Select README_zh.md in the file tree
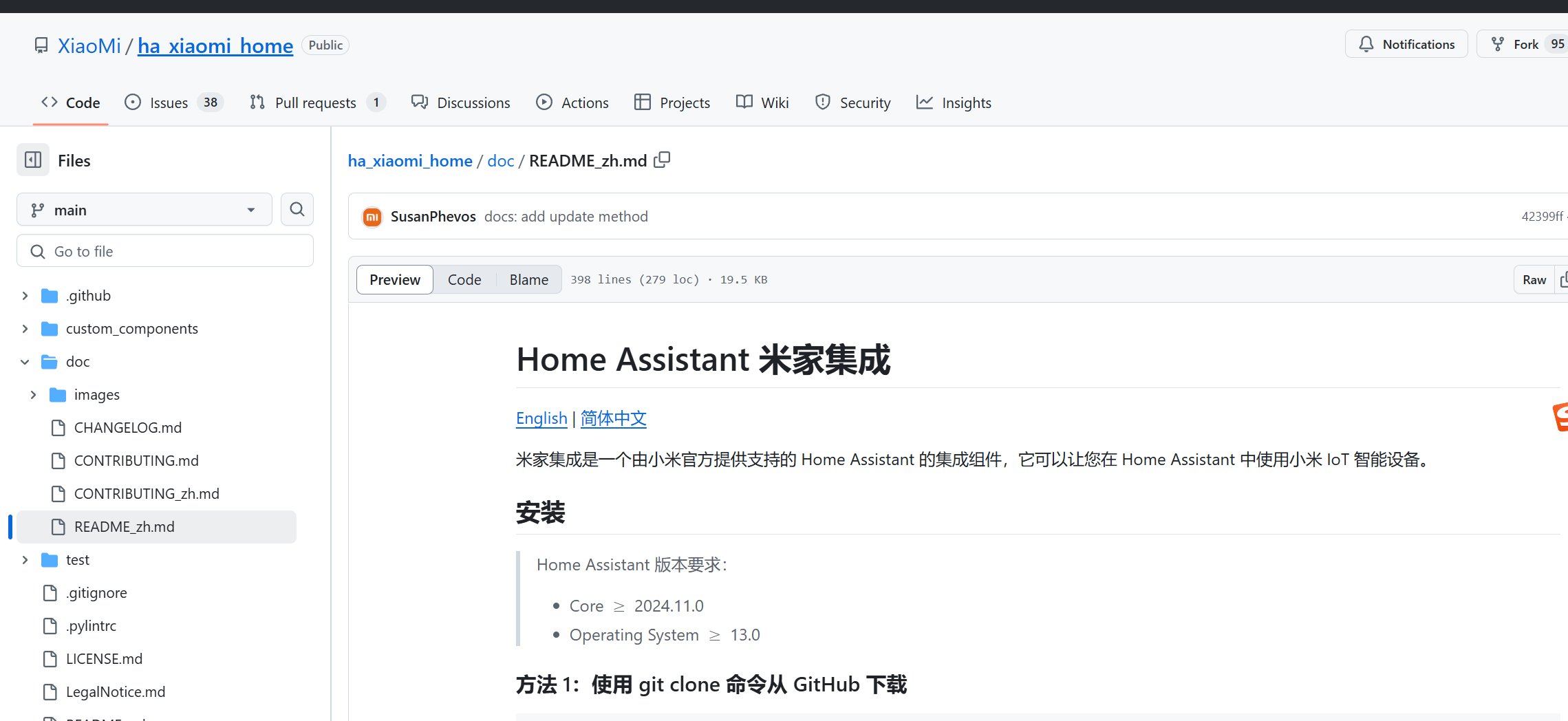 [x=157, y=527]
